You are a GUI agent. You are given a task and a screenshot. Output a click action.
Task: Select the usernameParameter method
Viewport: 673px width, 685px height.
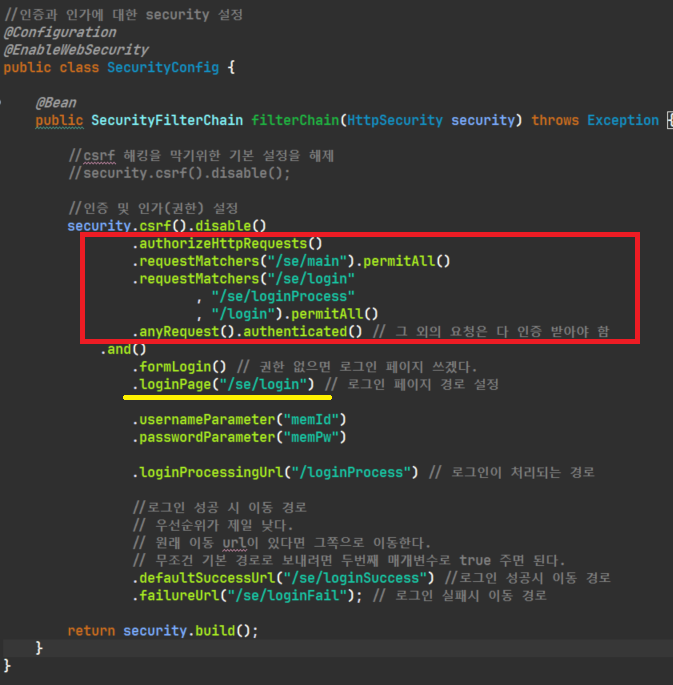pyautogui.click(x=207, y=419)
